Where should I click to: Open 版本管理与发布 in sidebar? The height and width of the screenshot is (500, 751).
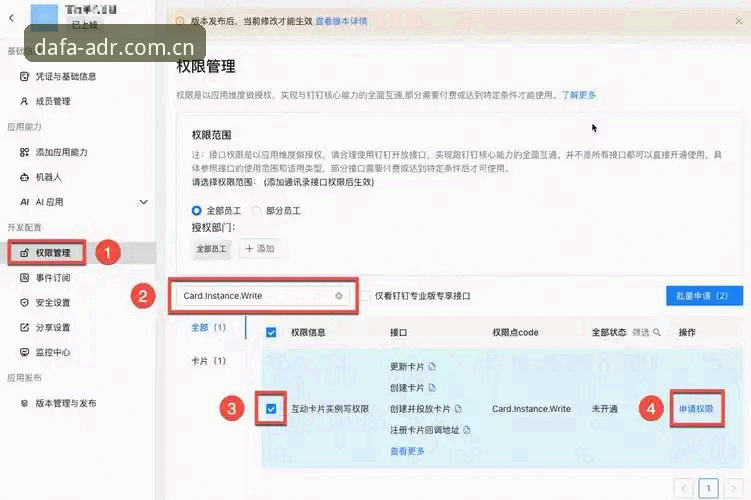pyautogui.click(x=58, y=403)
